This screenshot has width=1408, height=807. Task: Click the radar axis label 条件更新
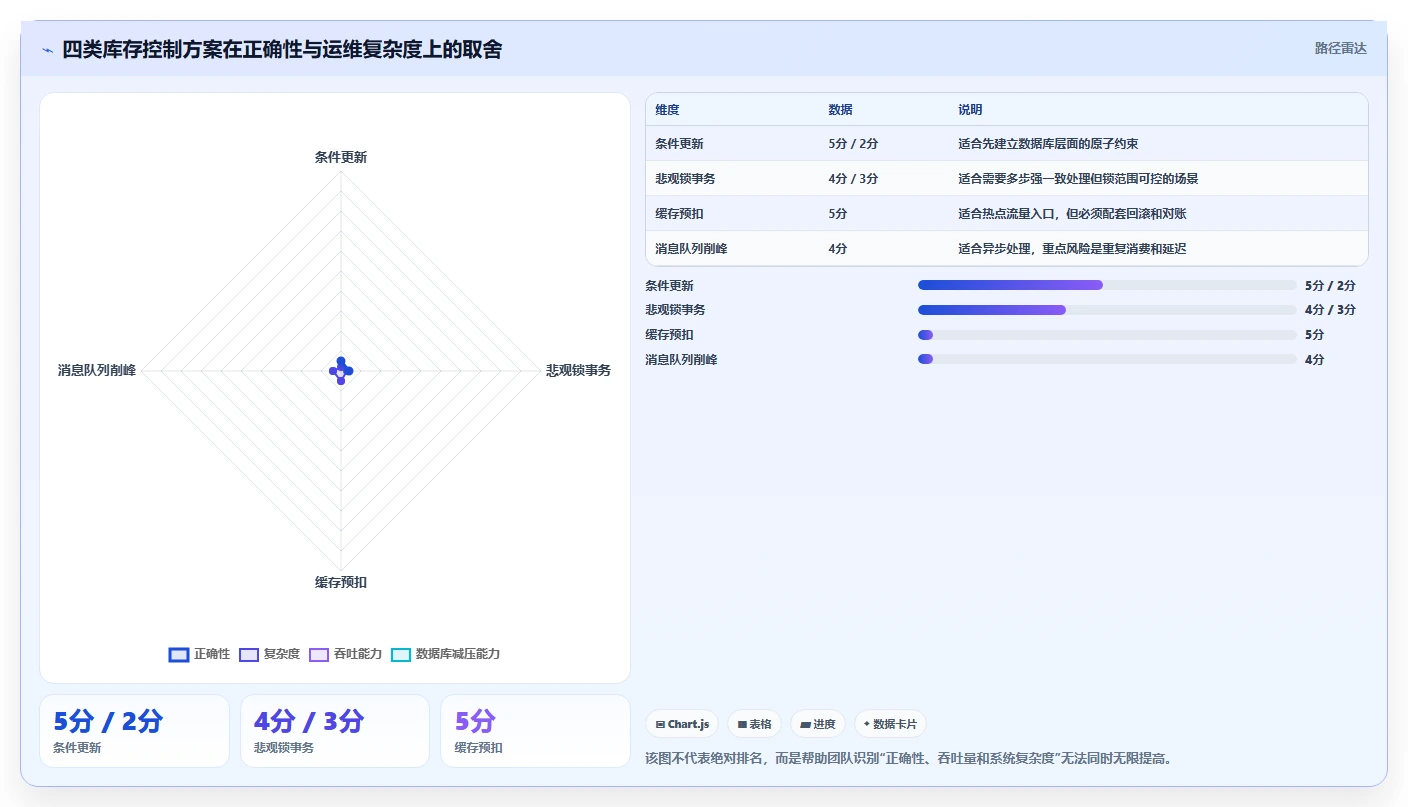coord(341,157)
